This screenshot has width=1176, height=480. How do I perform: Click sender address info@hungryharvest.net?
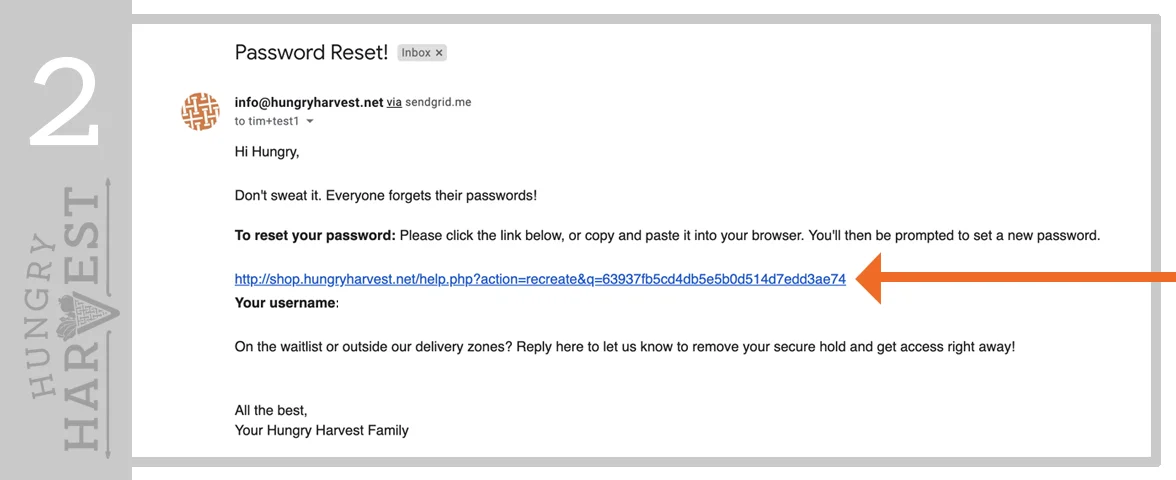309,102
